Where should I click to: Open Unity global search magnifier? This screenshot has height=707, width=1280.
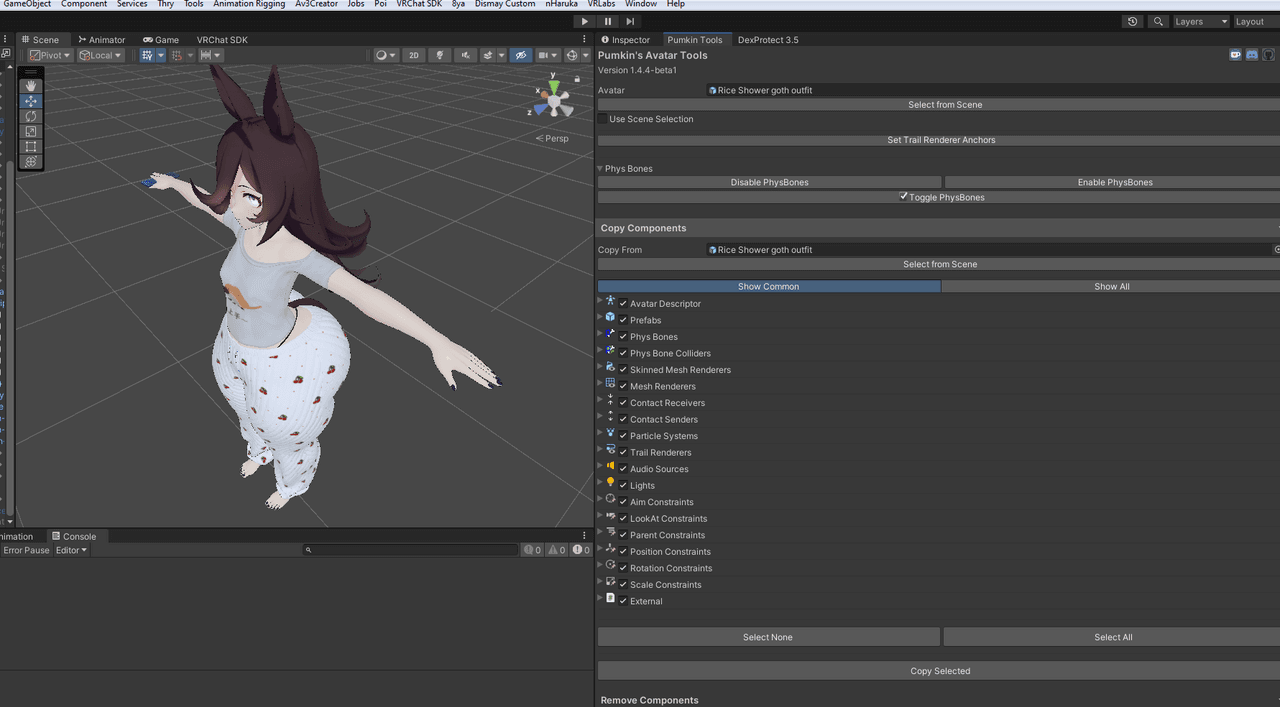point(1158,21)
